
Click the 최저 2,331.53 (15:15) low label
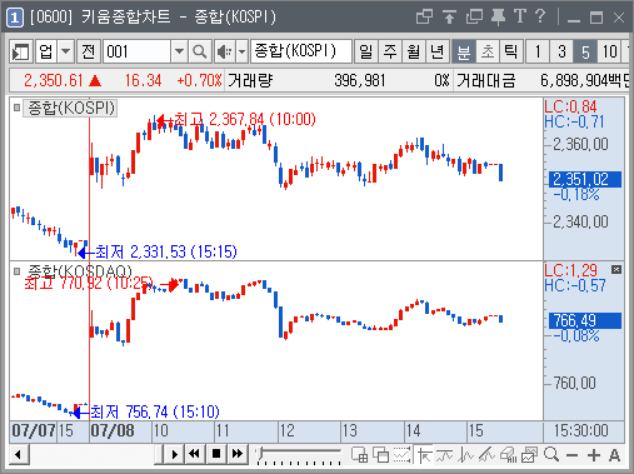tap(166, 252)
